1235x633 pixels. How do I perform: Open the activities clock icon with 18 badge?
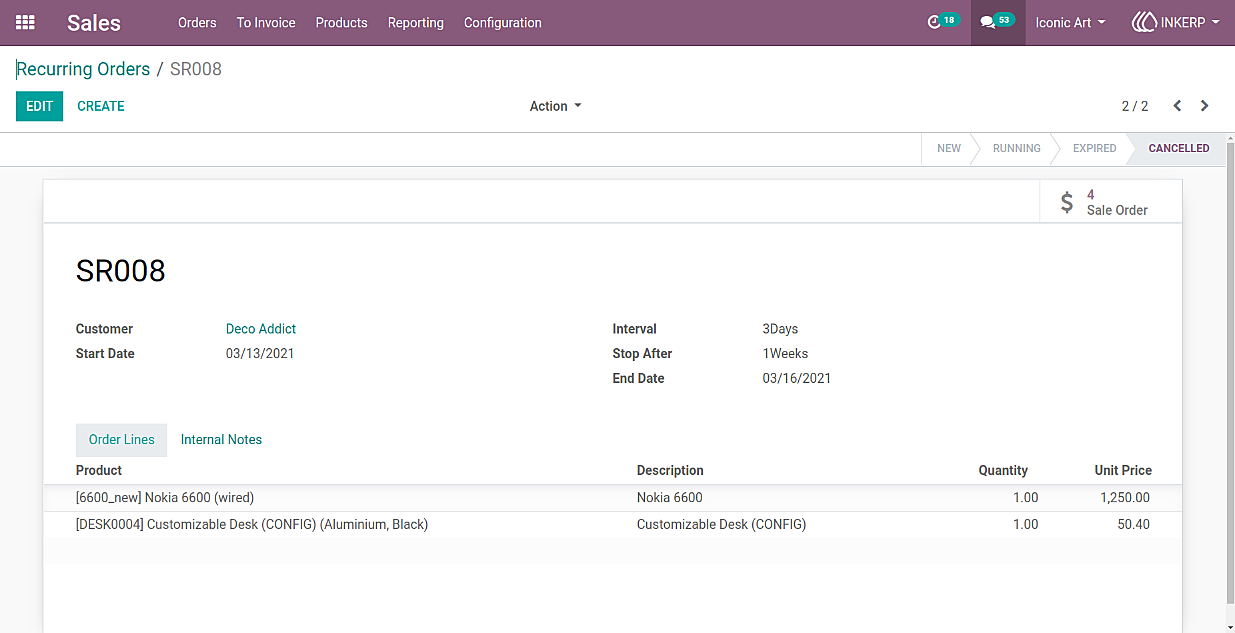942,22
